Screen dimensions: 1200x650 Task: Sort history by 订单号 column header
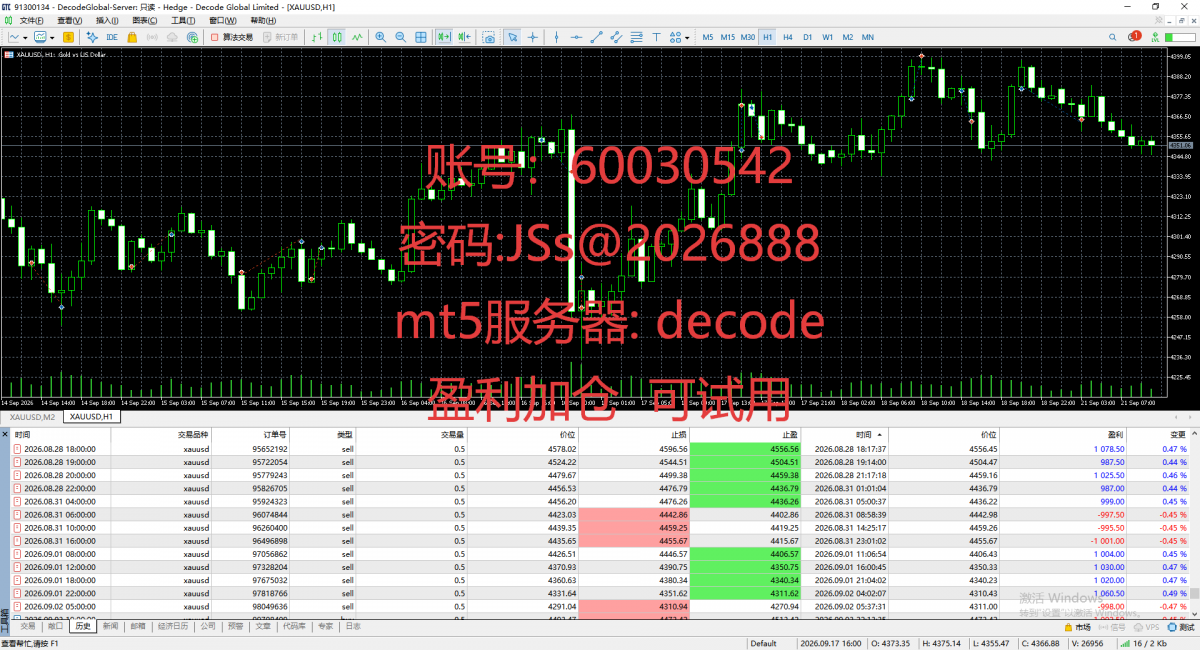276,435
